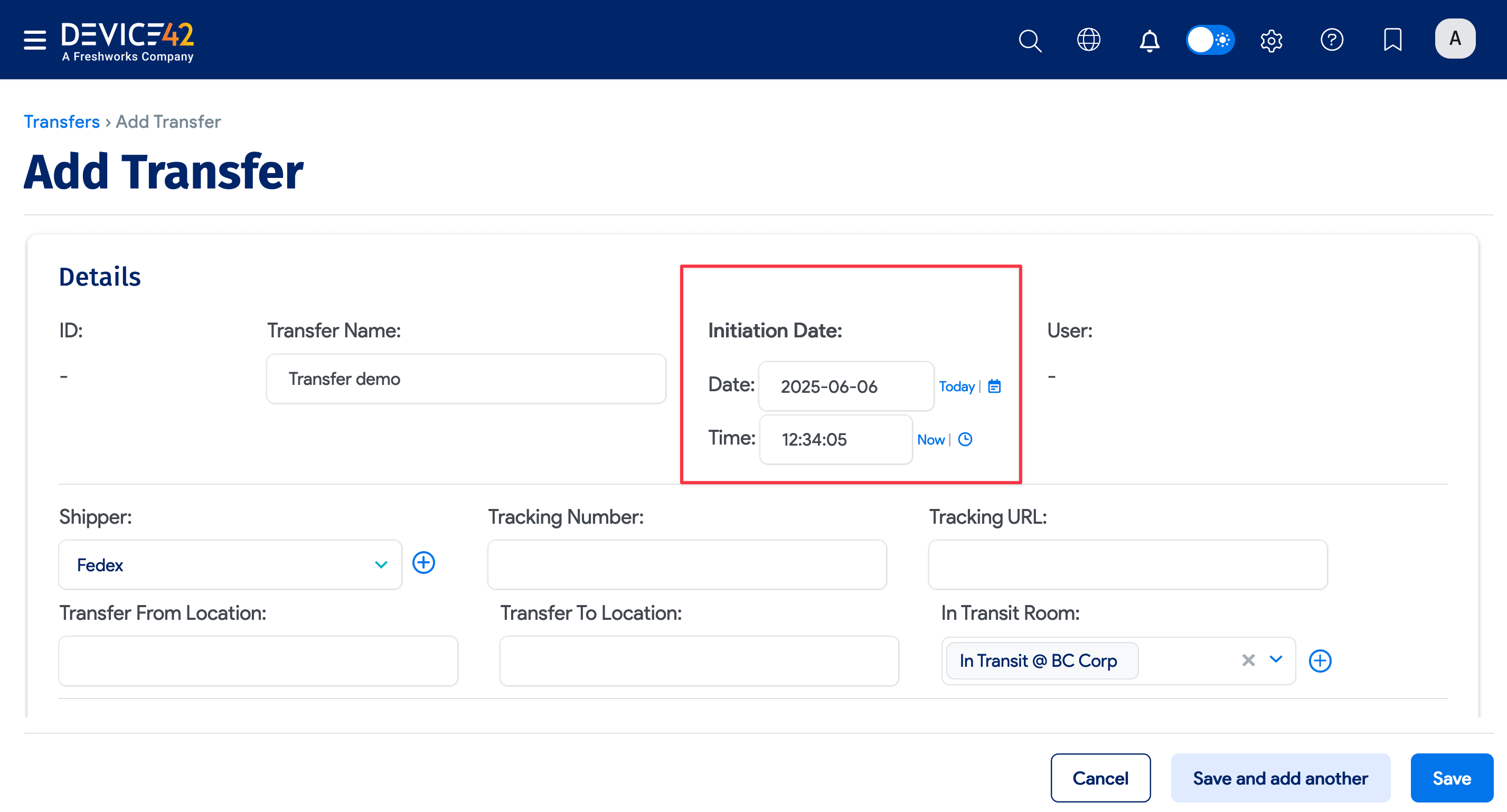
Task: Click the Today shortcut link
Action: pos(956,386)
